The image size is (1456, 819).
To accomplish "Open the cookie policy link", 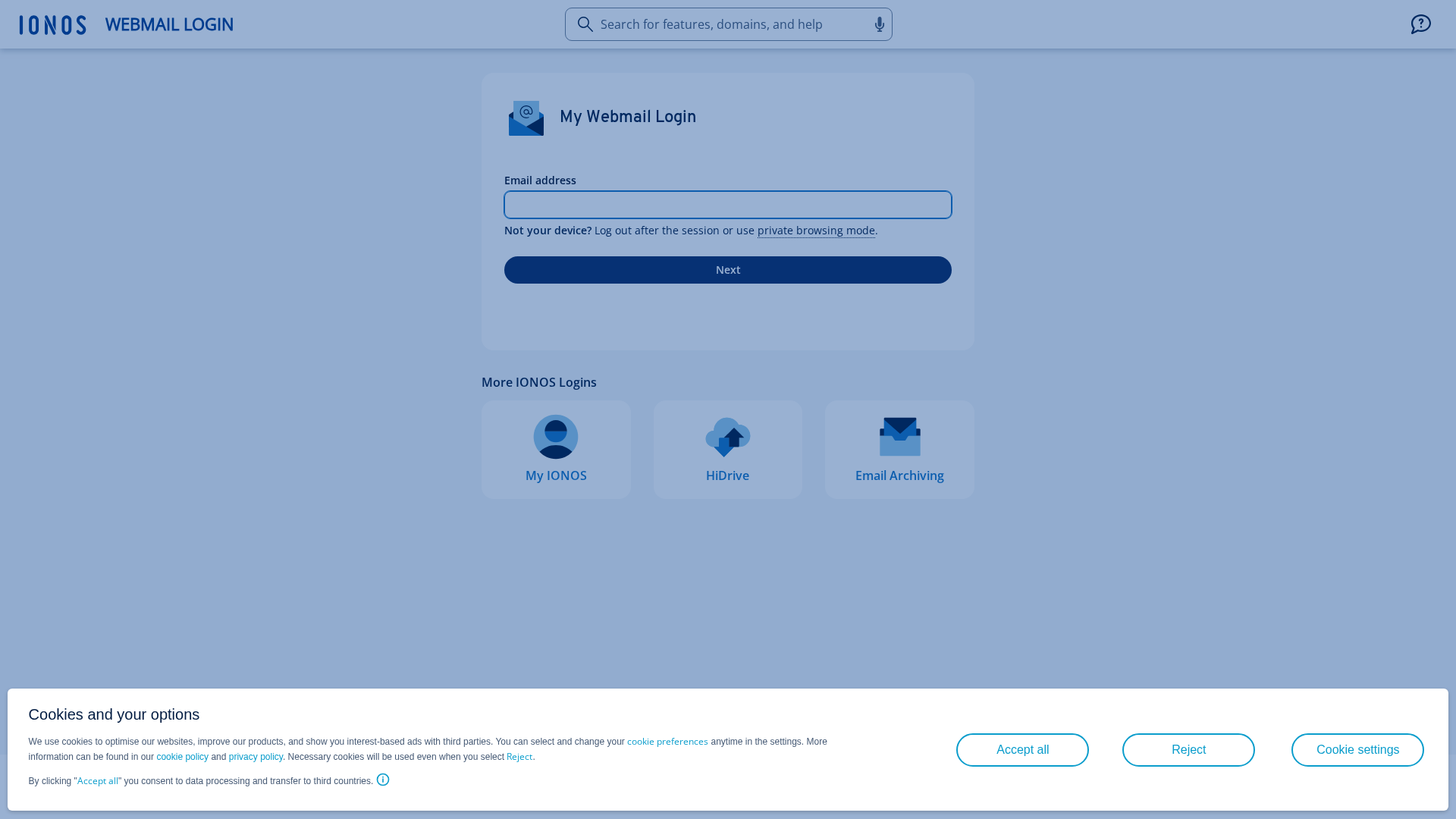I will pos(182,757).
